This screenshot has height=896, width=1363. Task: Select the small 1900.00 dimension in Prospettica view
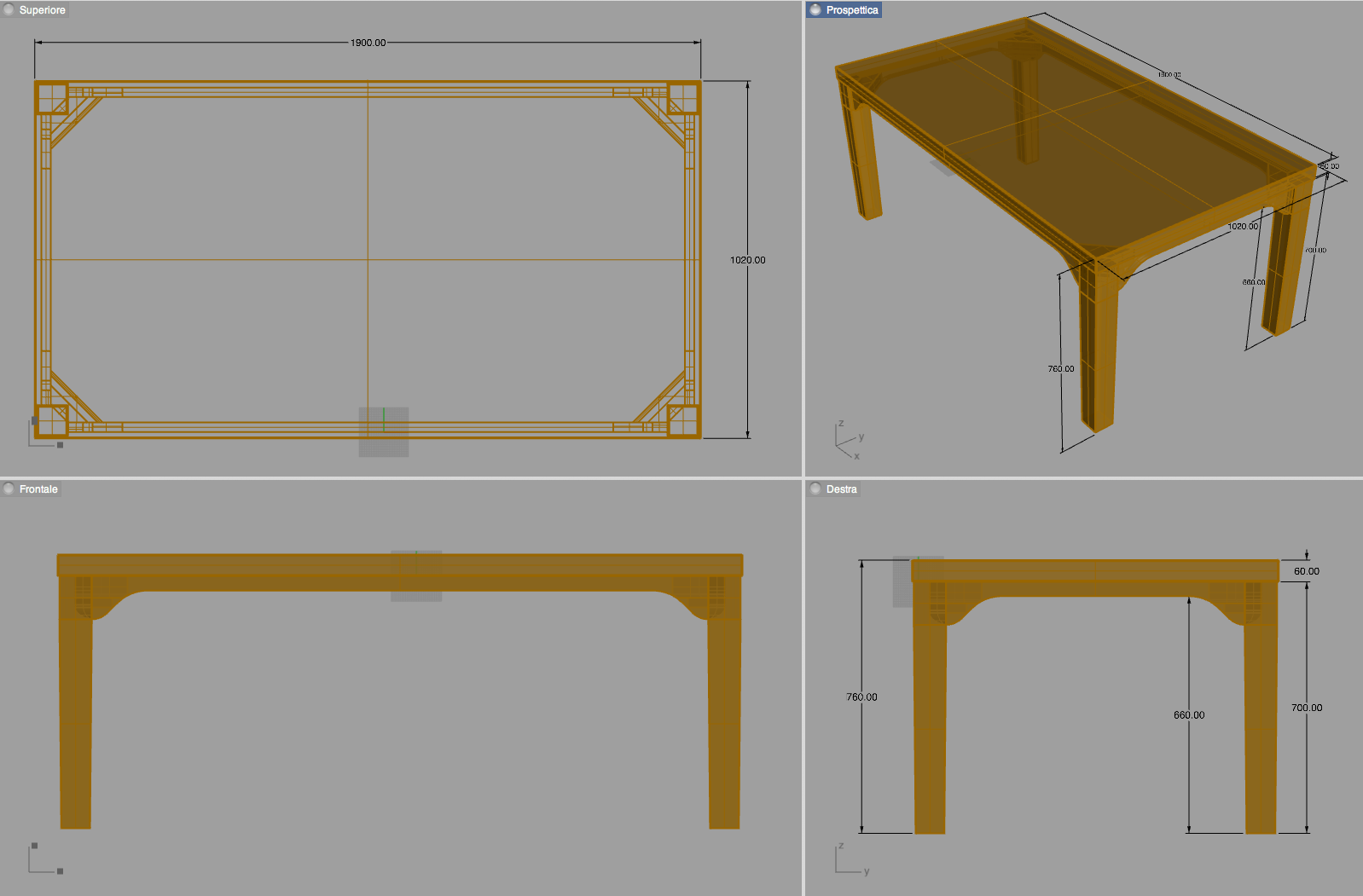pyautogui.click(x=1169, y=75)
